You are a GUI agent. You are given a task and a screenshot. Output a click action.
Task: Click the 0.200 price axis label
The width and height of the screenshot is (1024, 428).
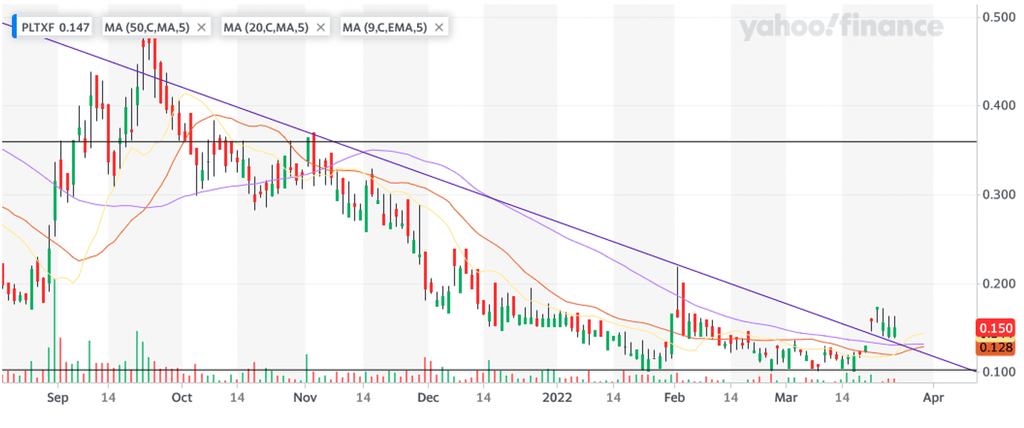click(1001, 283)
